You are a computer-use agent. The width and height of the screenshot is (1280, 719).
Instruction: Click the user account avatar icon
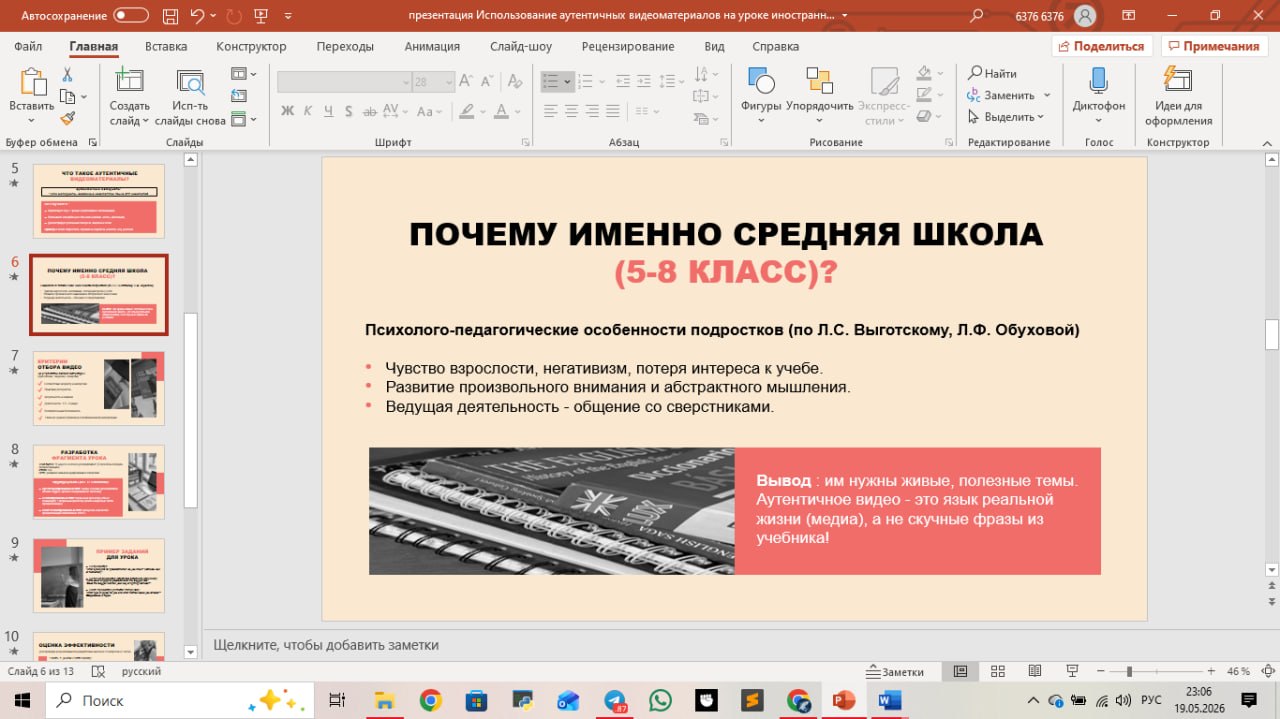(1084, 15)
